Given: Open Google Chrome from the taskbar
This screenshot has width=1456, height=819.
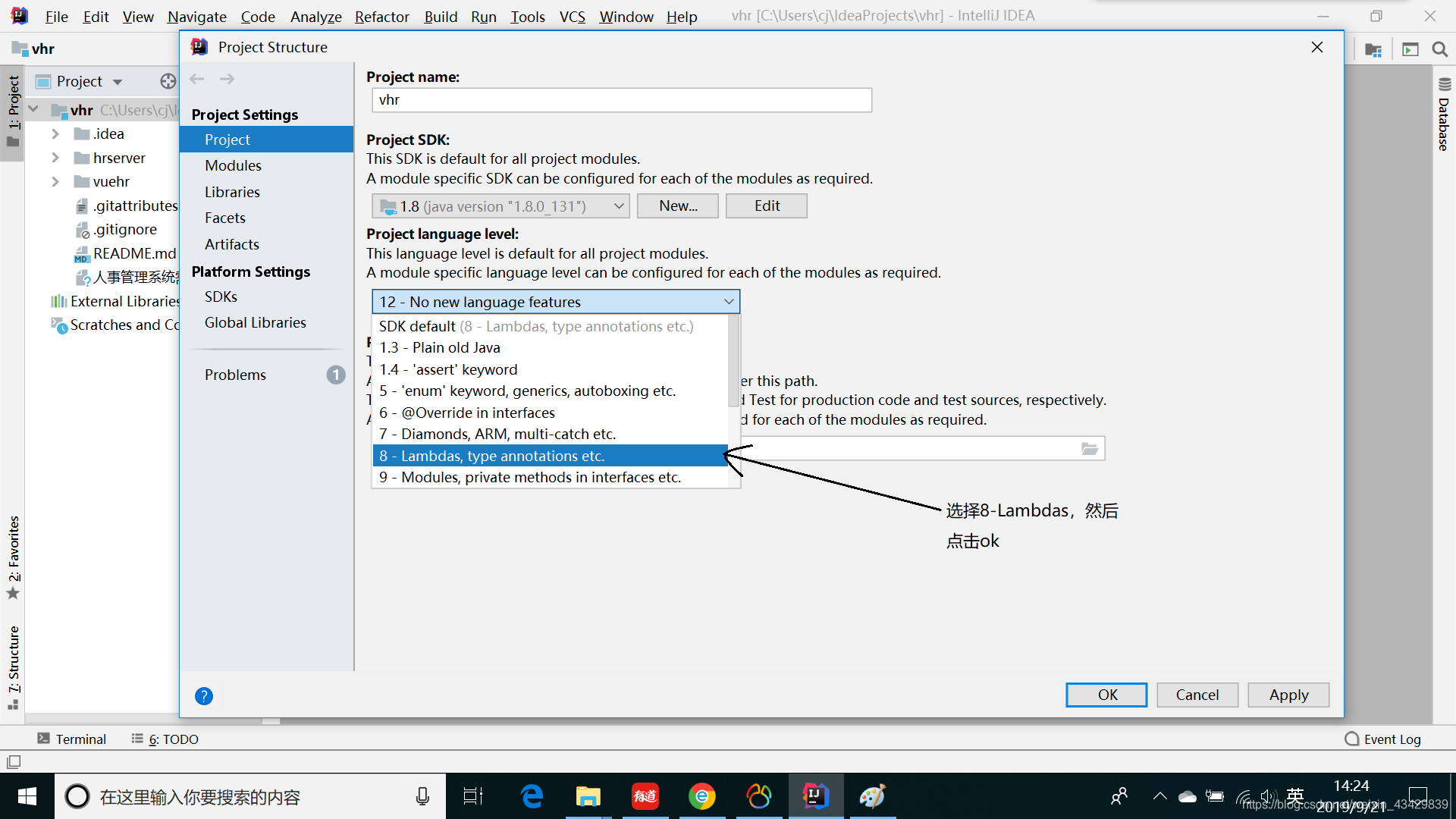Looking at the screenshot, I should tap(702, 796).
